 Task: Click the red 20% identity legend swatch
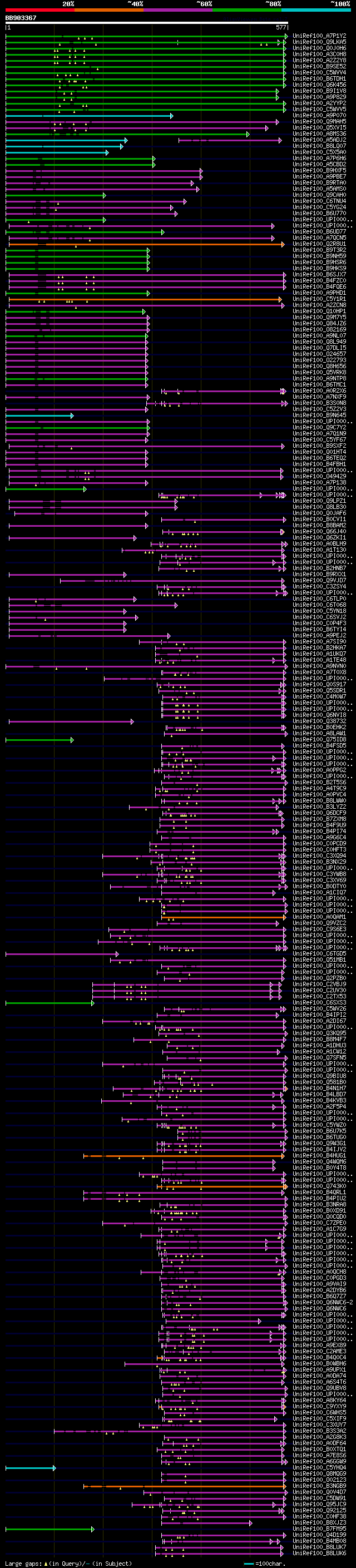pos(39,10)
